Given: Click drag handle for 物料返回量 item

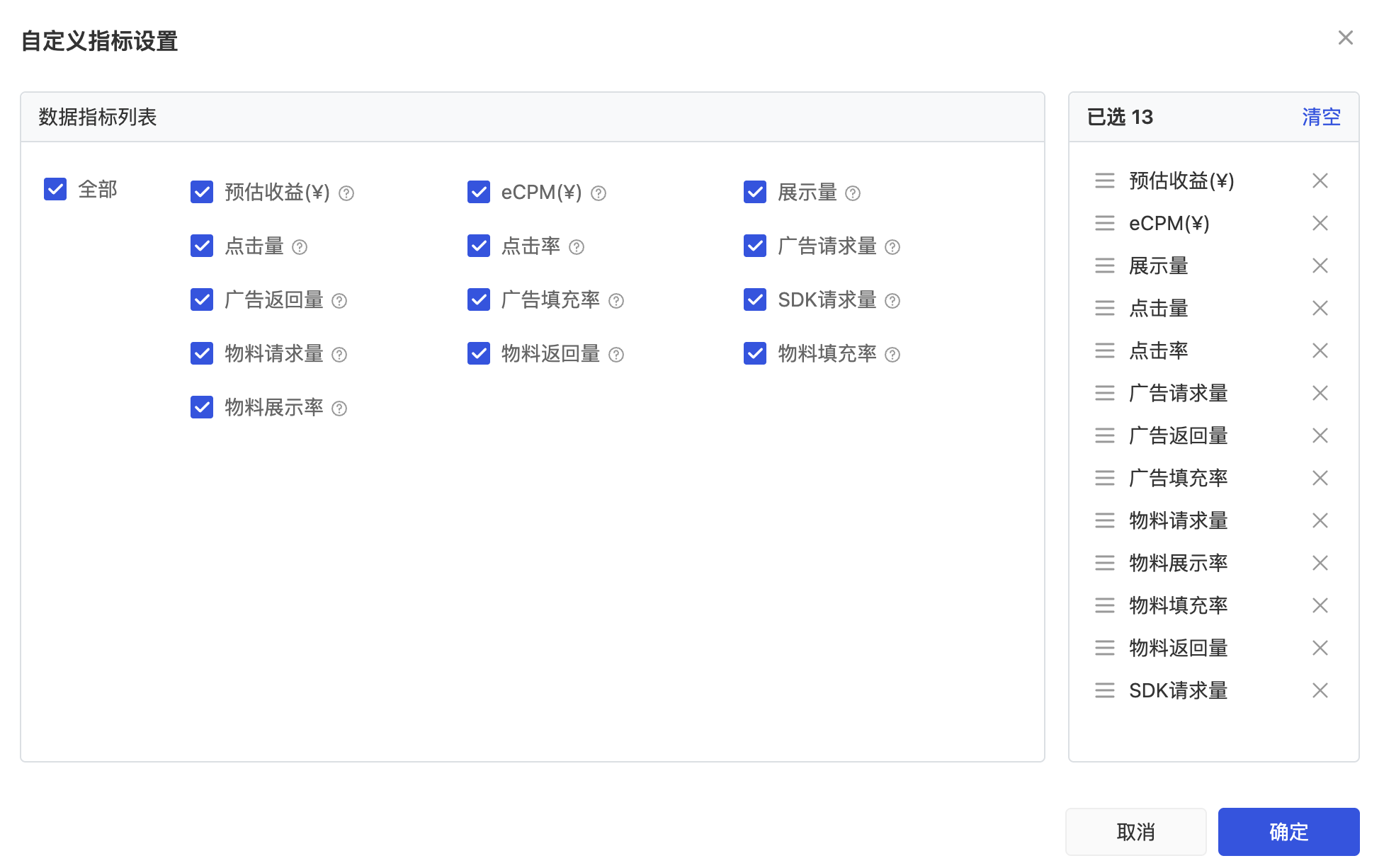Looking at the screenshot, I should [x=1104, y=649].
